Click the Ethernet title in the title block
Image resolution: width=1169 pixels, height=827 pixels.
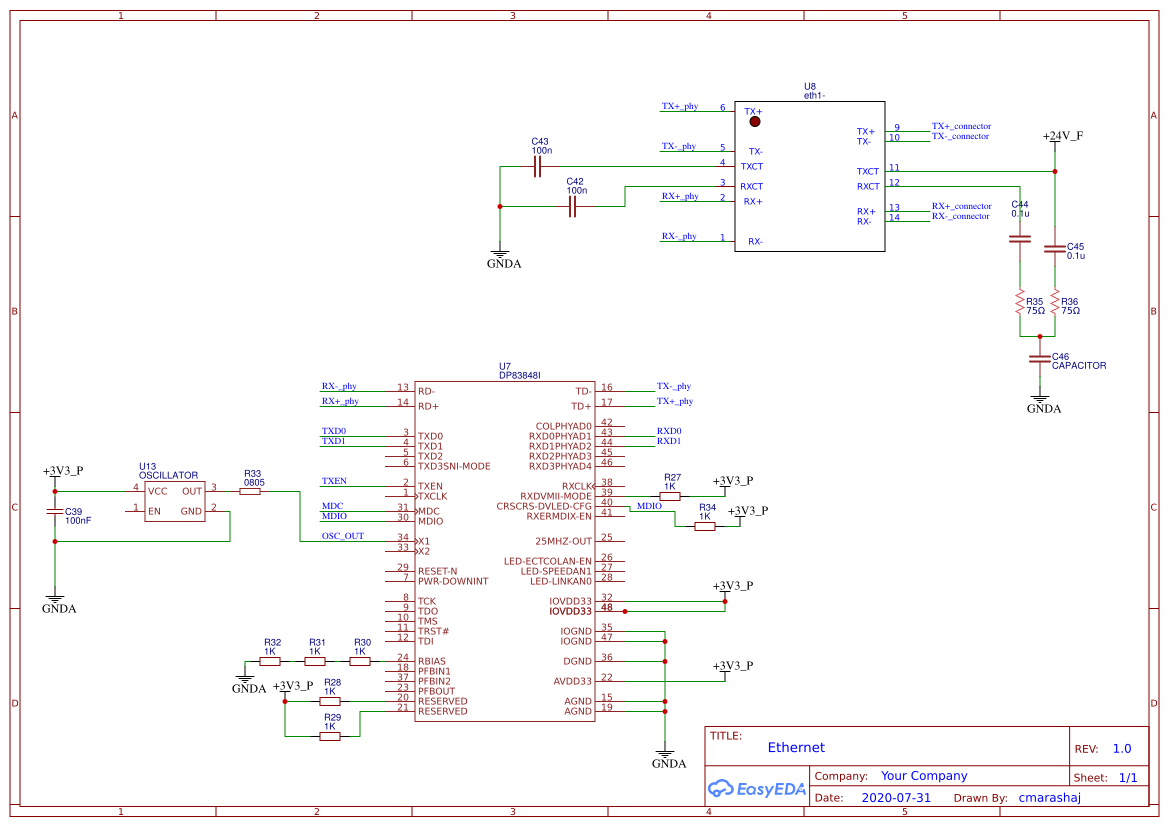point(796,747)
